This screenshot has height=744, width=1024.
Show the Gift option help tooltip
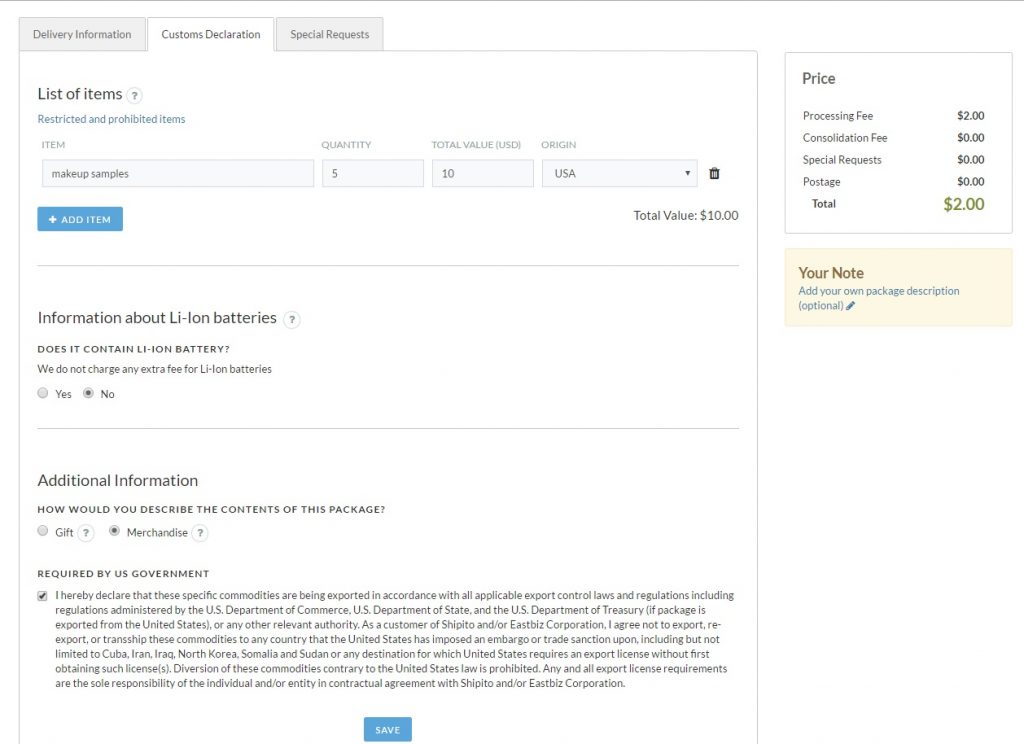tap(86, 533)
